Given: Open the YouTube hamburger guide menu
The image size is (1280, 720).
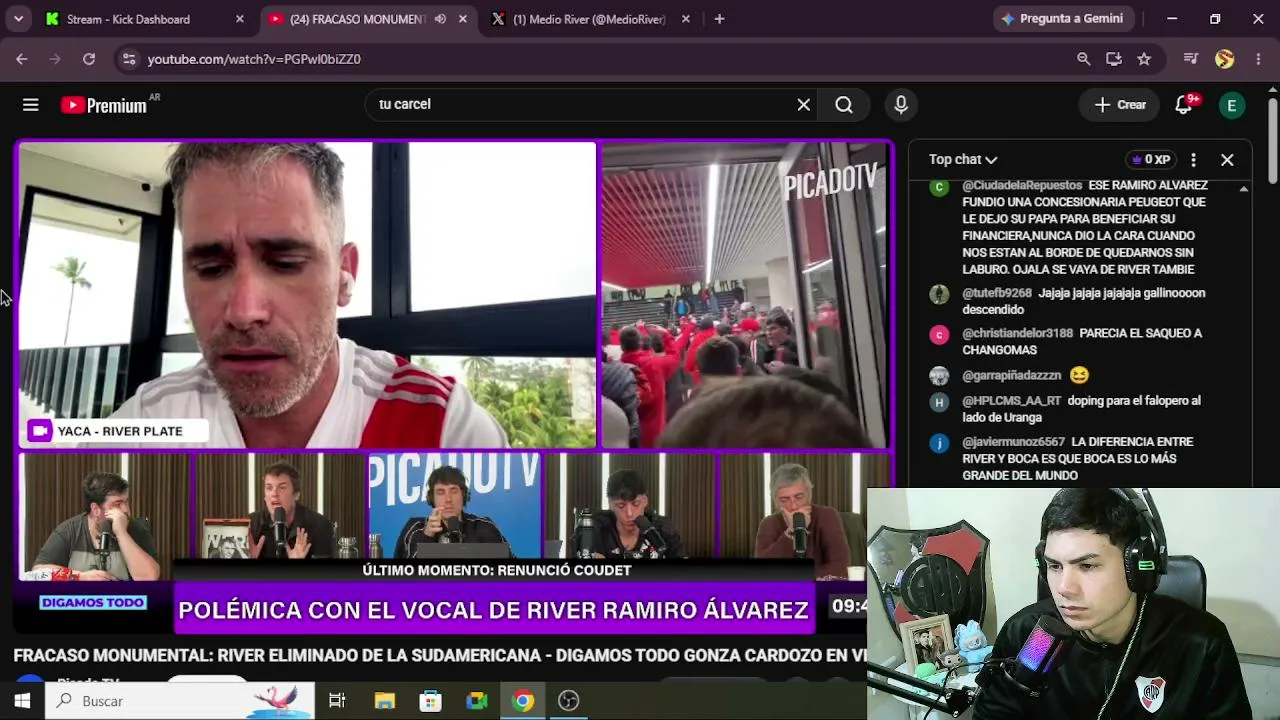Looking at the screenshot, I should coord(31,105).
